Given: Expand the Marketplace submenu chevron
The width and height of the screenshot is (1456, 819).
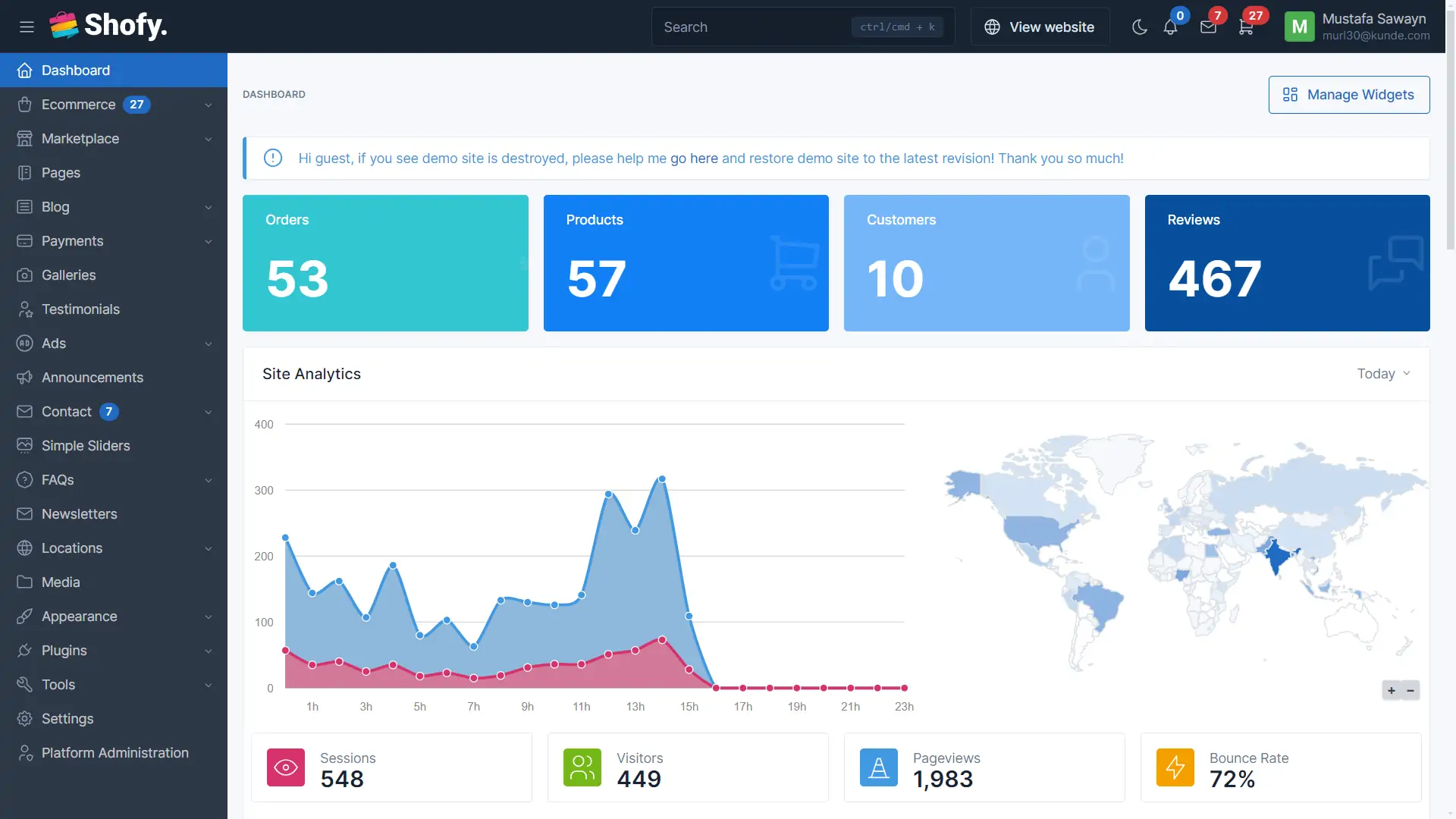Looking at the screenshot, I should tap(208, 140).
